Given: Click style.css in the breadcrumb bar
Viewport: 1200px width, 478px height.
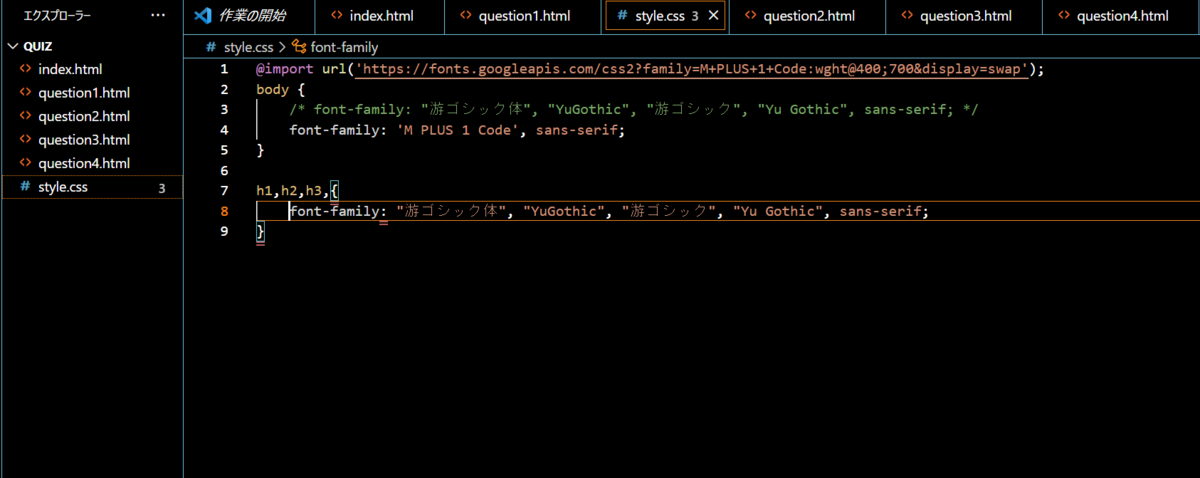Looking at the screenshot, I should pos(248,47).
